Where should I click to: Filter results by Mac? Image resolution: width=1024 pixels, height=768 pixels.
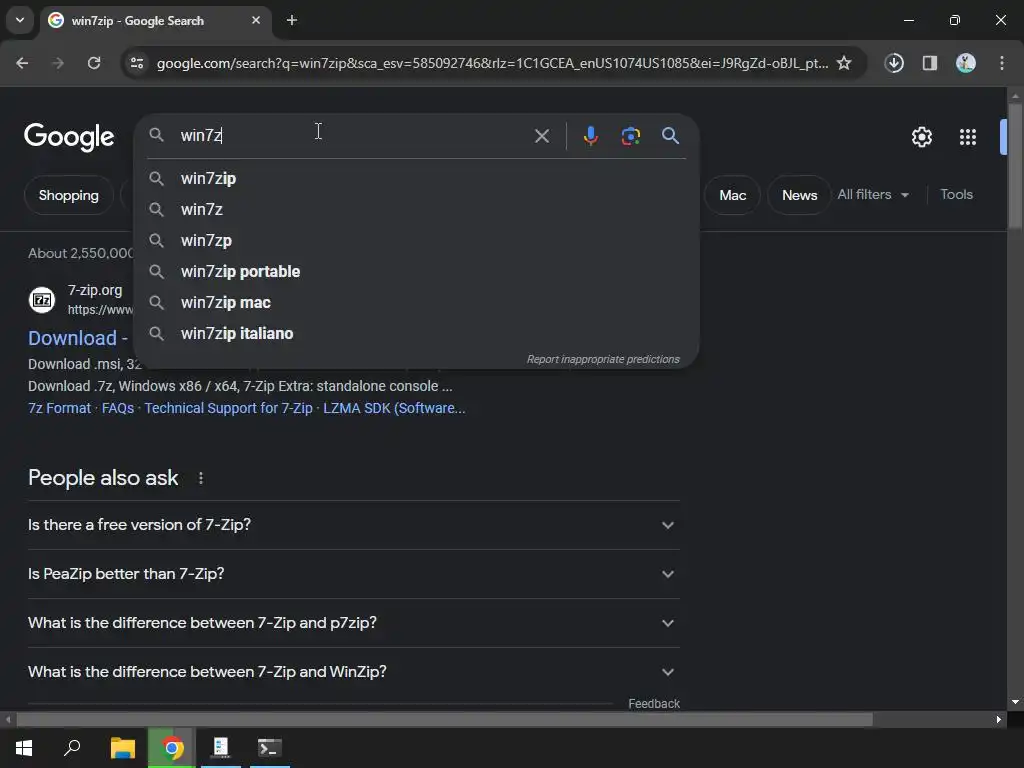pyautogui.click(x=733, y=195)
